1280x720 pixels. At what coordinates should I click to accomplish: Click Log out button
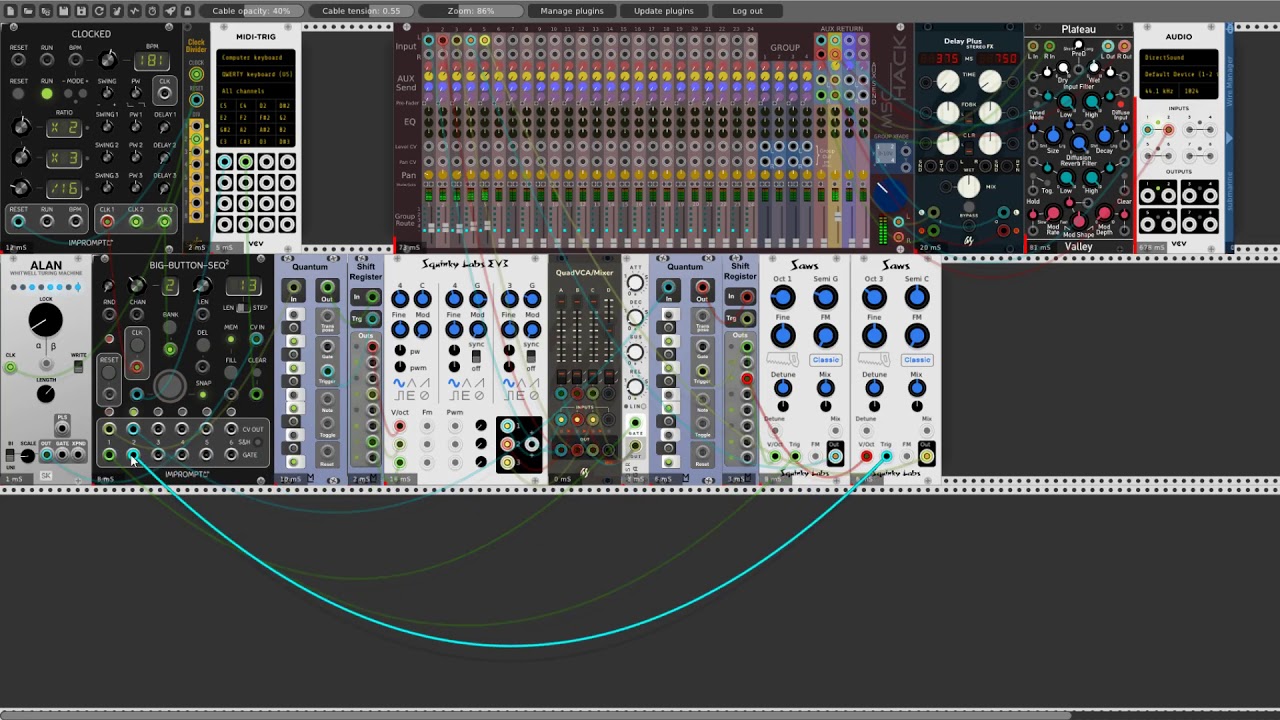pyautogui.click(x=747, y=11)
